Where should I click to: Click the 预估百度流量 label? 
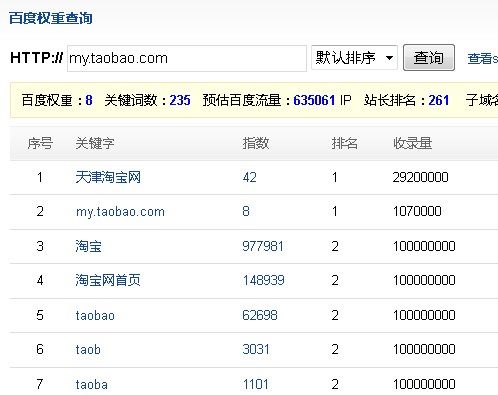click(242, 100)
